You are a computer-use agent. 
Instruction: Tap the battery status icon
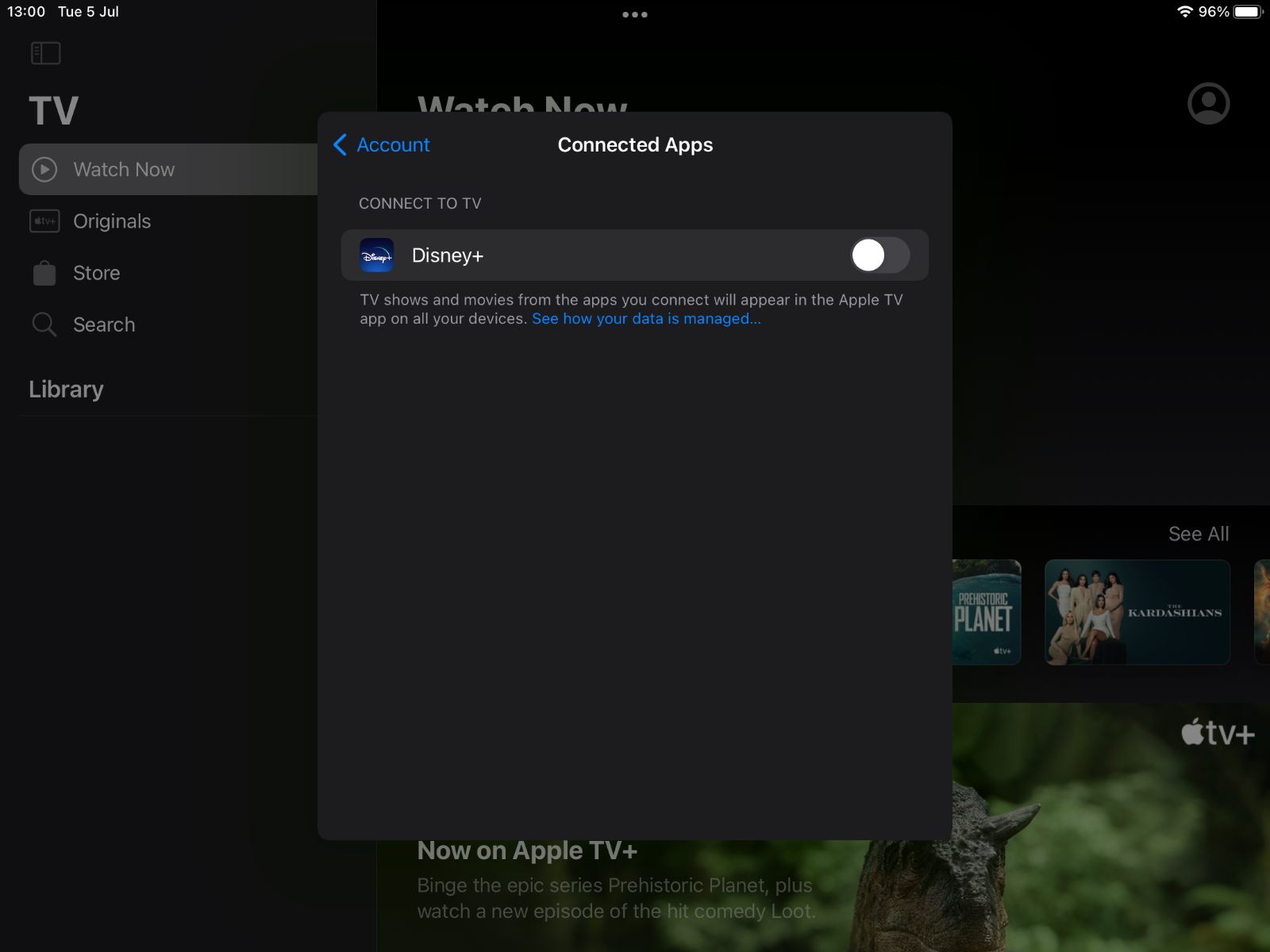(1248, 12)
